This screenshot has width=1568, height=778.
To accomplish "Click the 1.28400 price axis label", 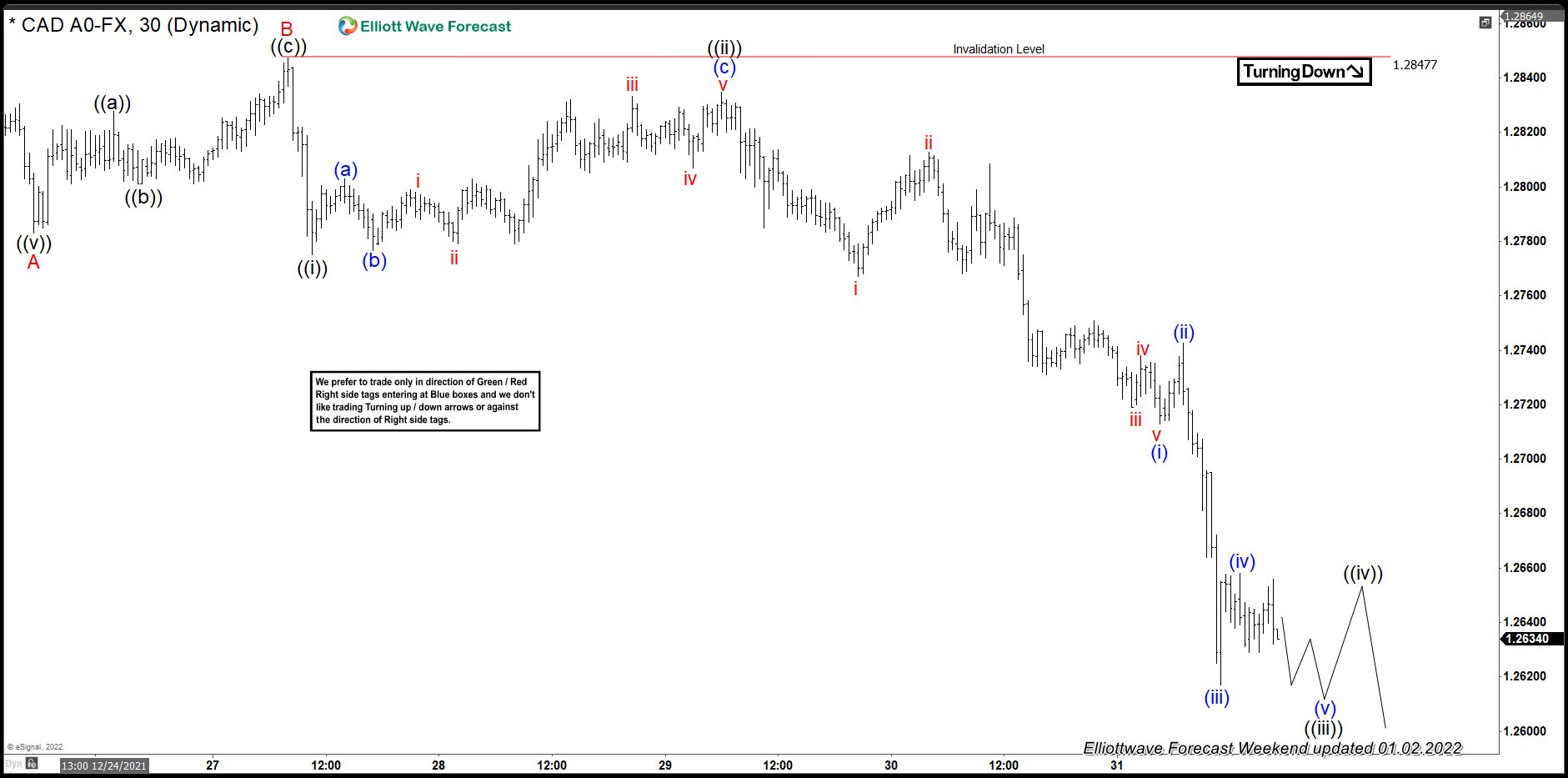I will (1524, 78).
